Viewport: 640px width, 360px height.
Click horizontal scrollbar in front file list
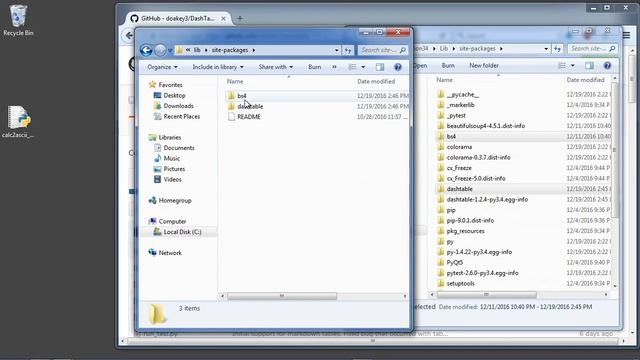click(282, 296)
